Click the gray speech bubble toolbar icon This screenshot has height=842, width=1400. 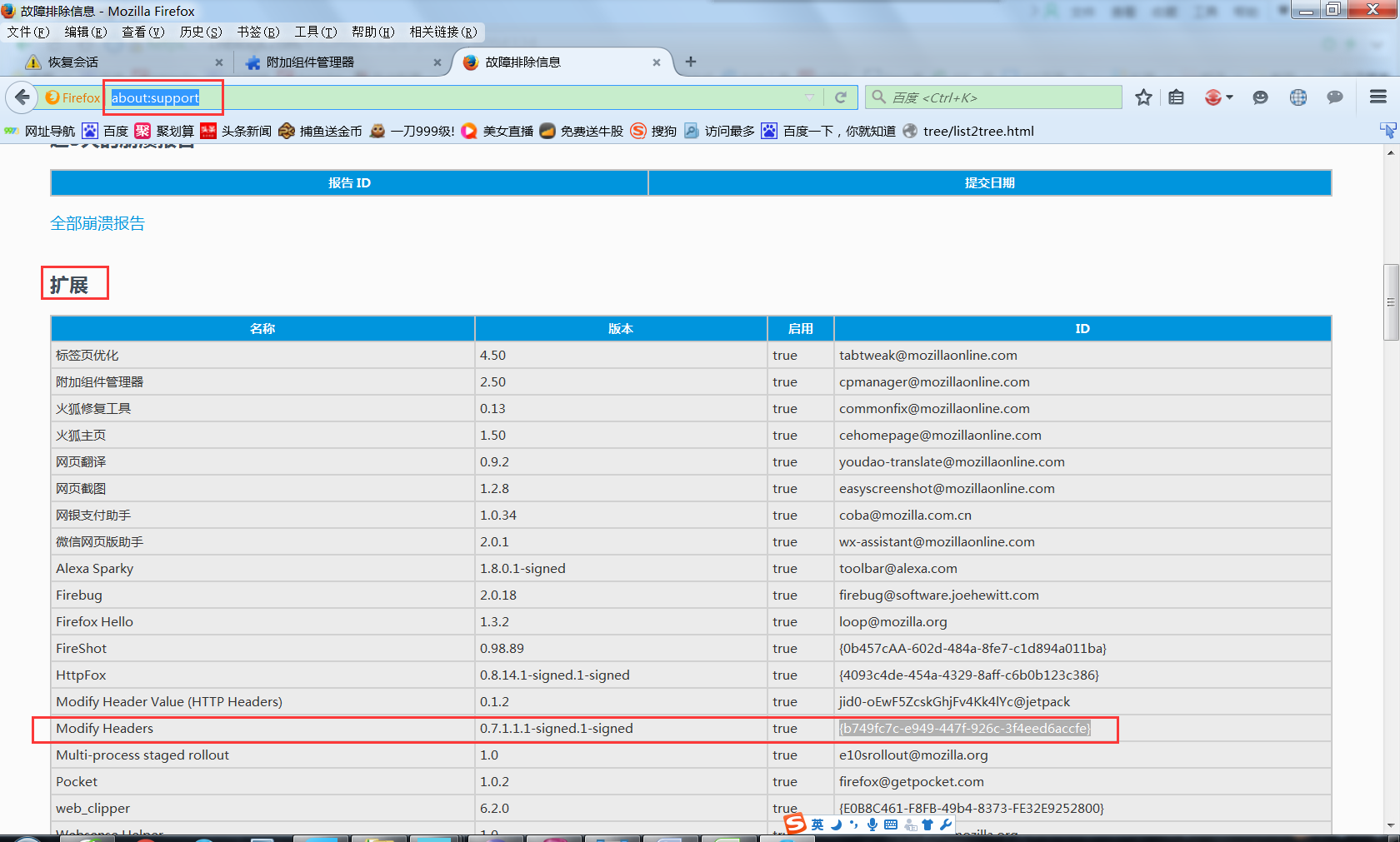[1335, 97]
